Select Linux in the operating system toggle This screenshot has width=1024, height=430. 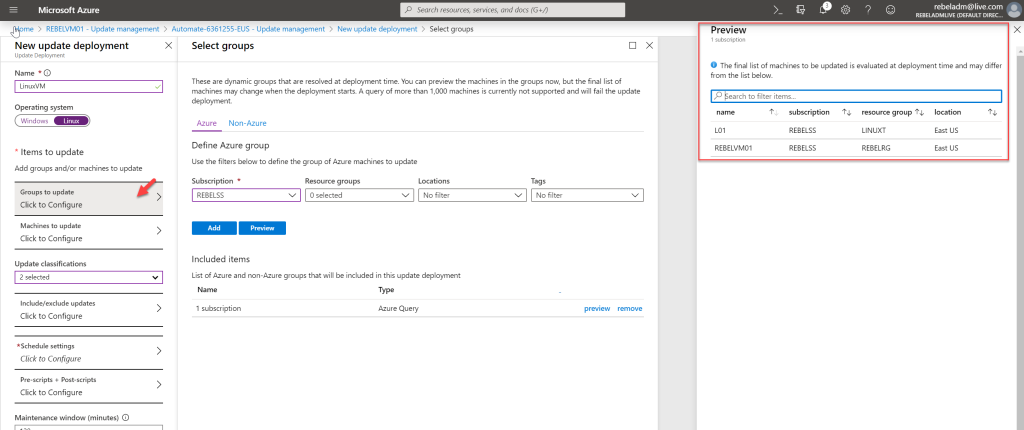pos(71,121)
